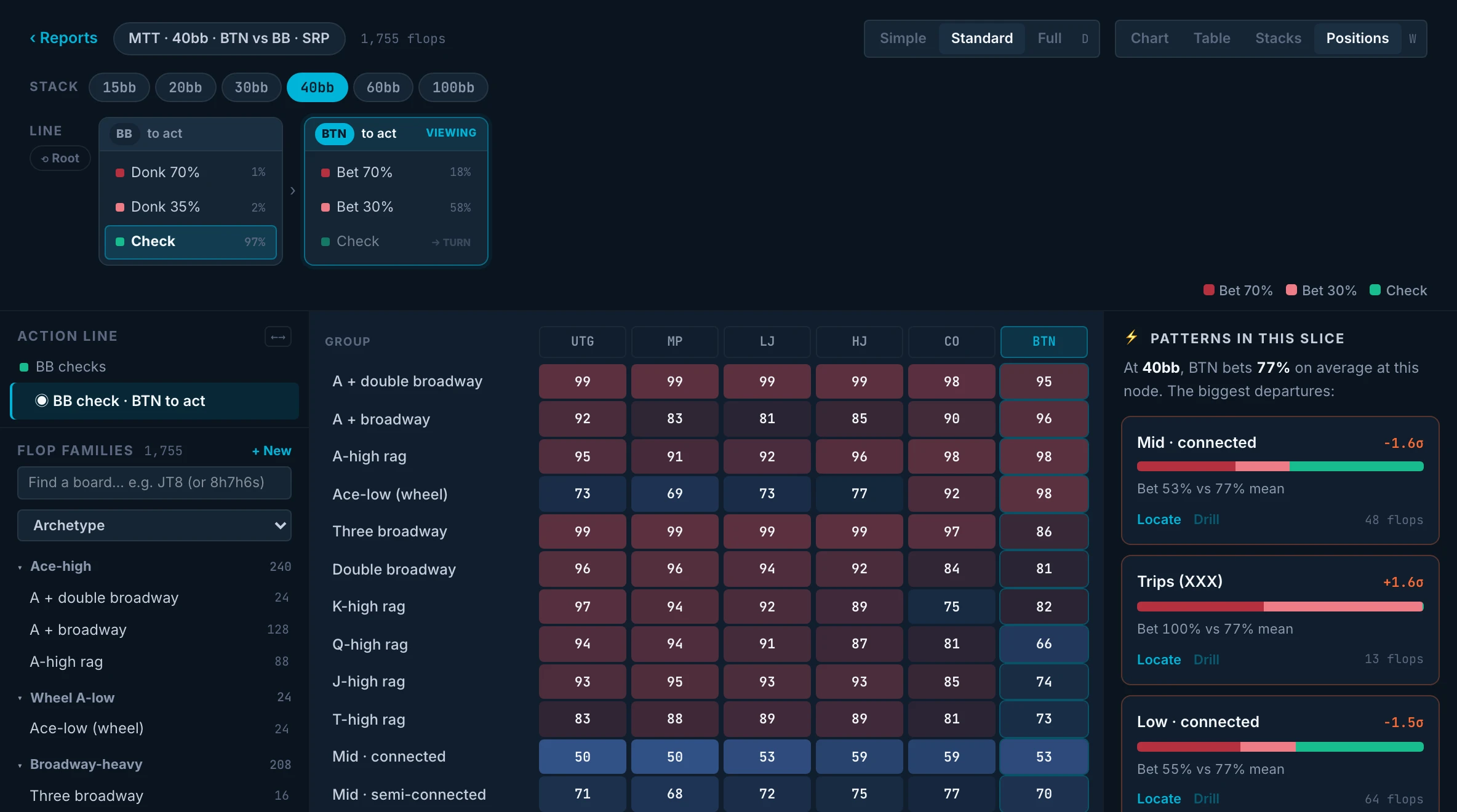Click the W view shortcut indicator
This screenshot has height=812, width=1457.
(1413, 39)
